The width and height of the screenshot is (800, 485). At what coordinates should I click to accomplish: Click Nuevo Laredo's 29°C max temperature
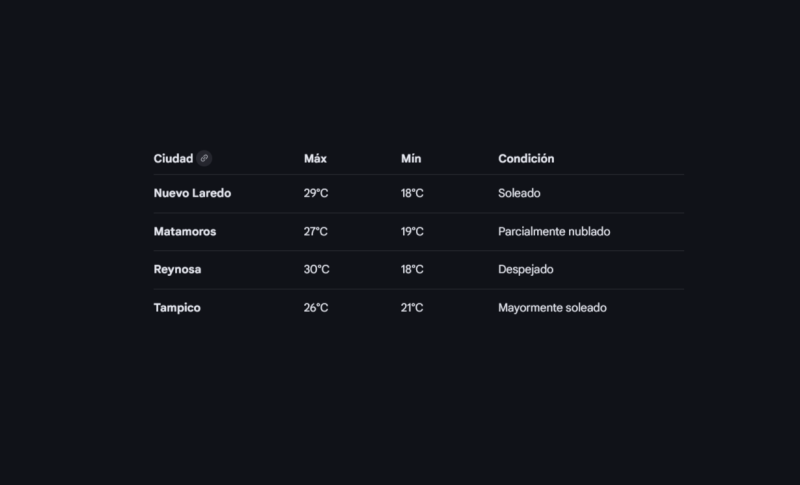[316, 193]
